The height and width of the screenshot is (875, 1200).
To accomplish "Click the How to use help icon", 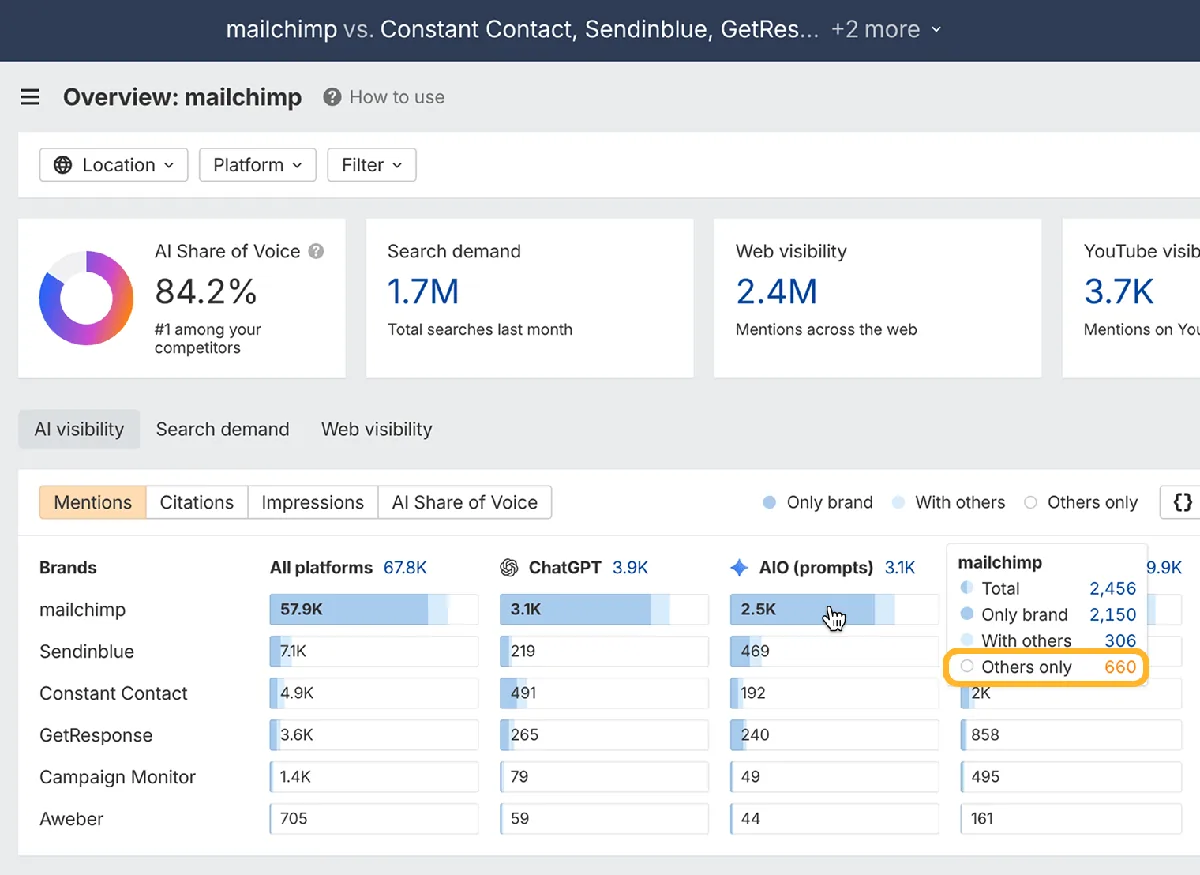I will 332,97.
